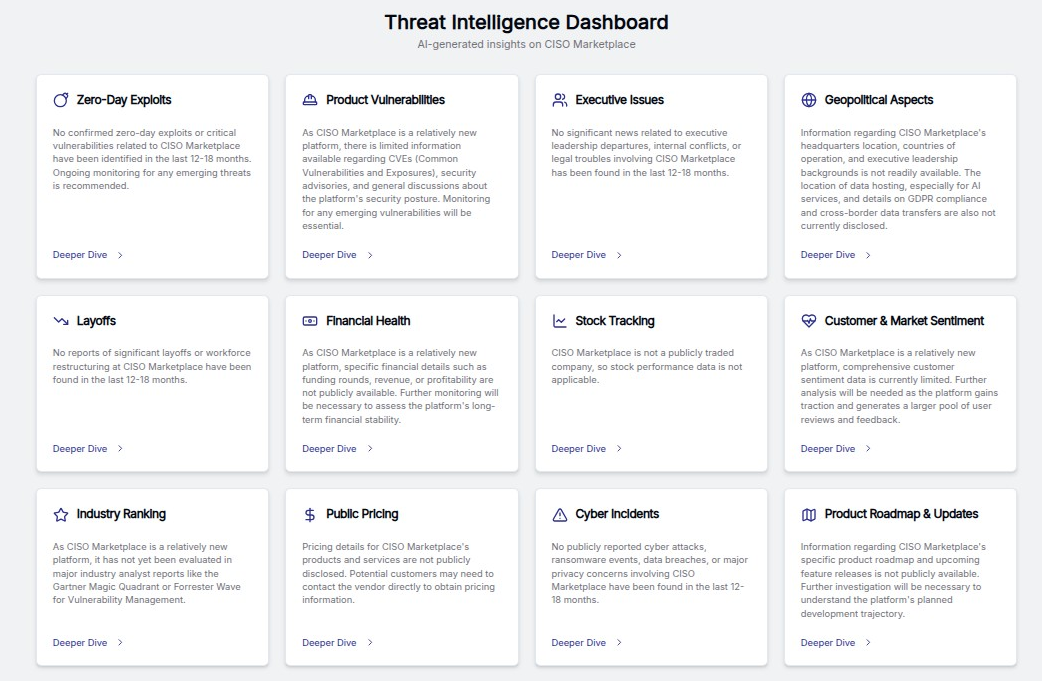Viewport: 1042px width, 681px height.
Task: Expand the chevron beside Layoffs Deeper Dive
Action: (119, 449)
